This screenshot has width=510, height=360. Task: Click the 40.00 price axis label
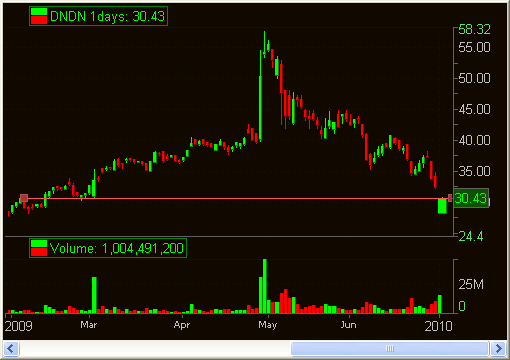[474, 140]
